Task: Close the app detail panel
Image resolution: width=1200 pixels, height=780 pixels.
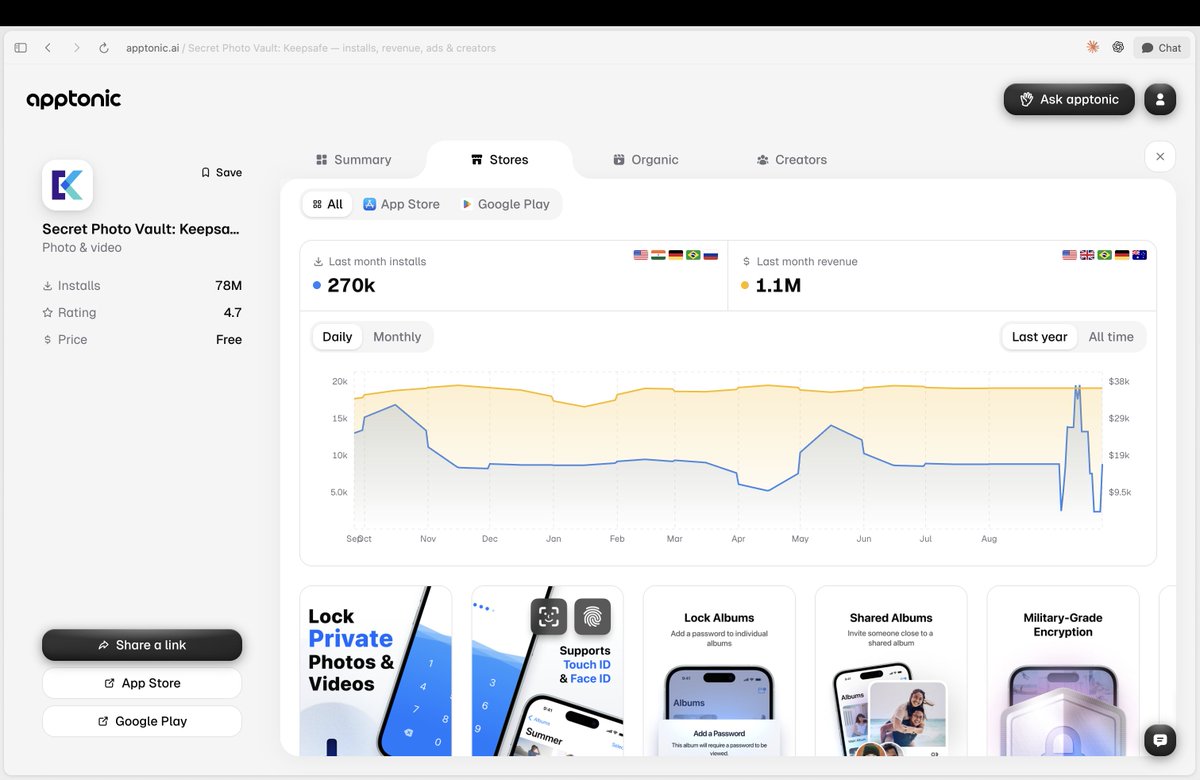Action: click(1160, 156)
